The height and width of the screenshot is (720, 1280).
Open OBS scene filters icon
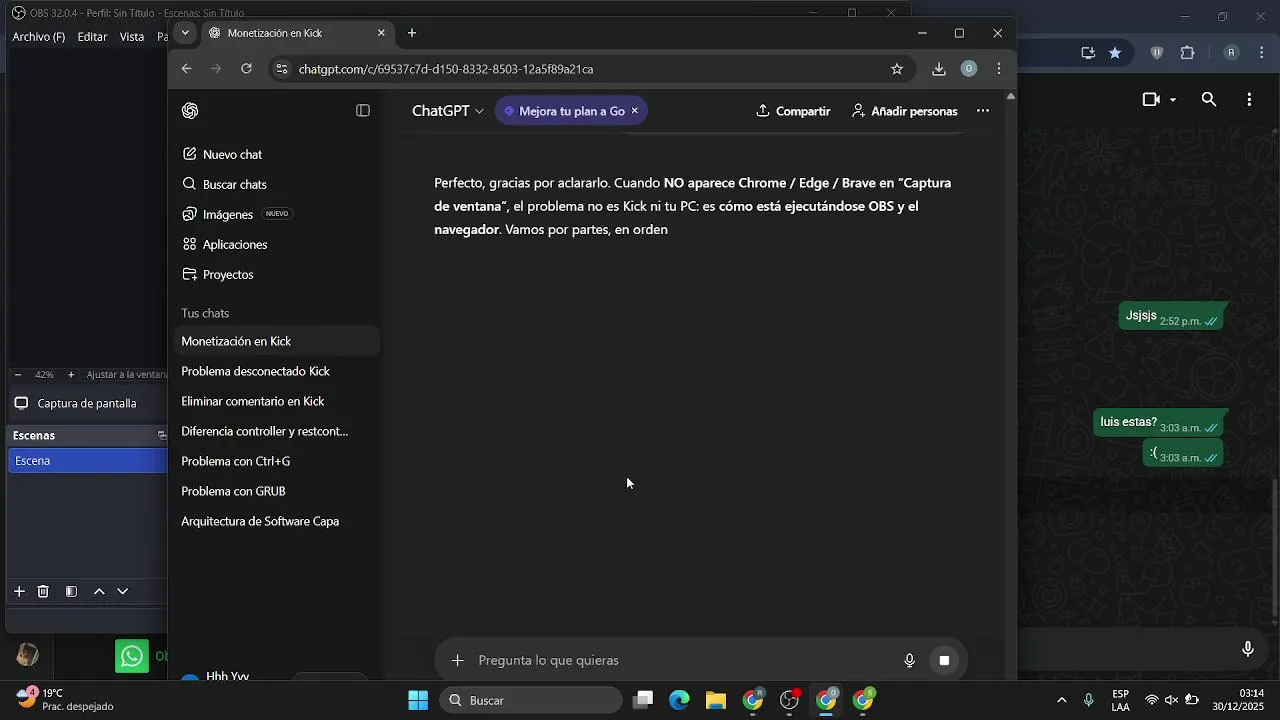(x=71, y=592)
